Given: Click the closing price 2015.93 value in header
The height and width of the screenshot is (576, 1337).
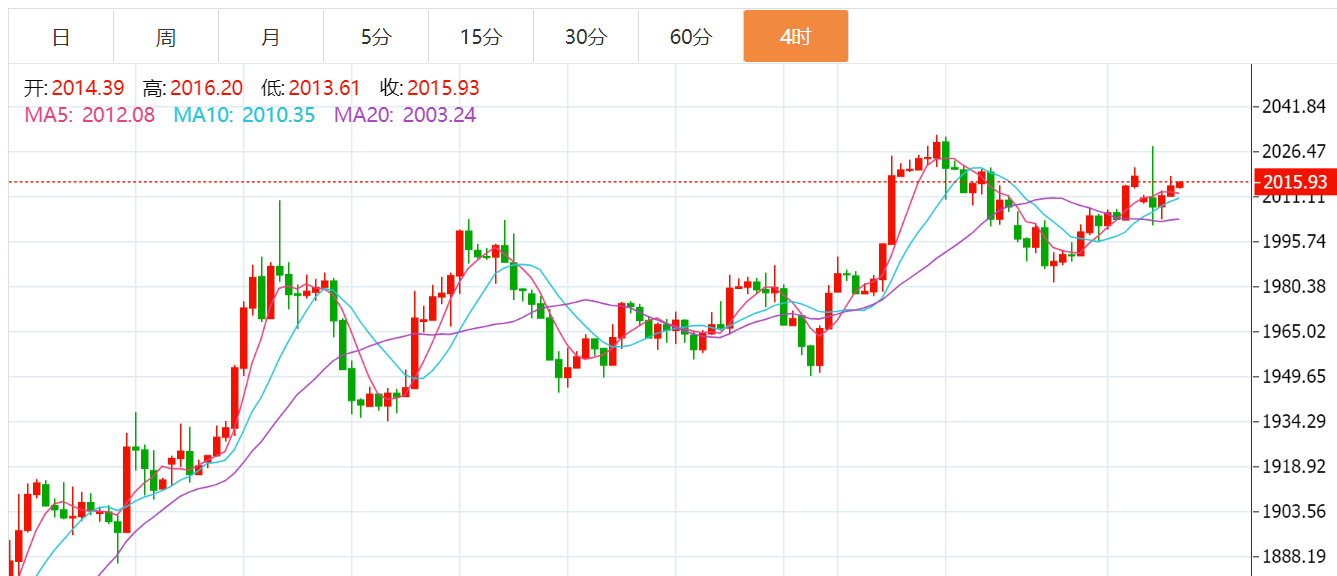Looking at the screenshot, I should tap(443, 88).
